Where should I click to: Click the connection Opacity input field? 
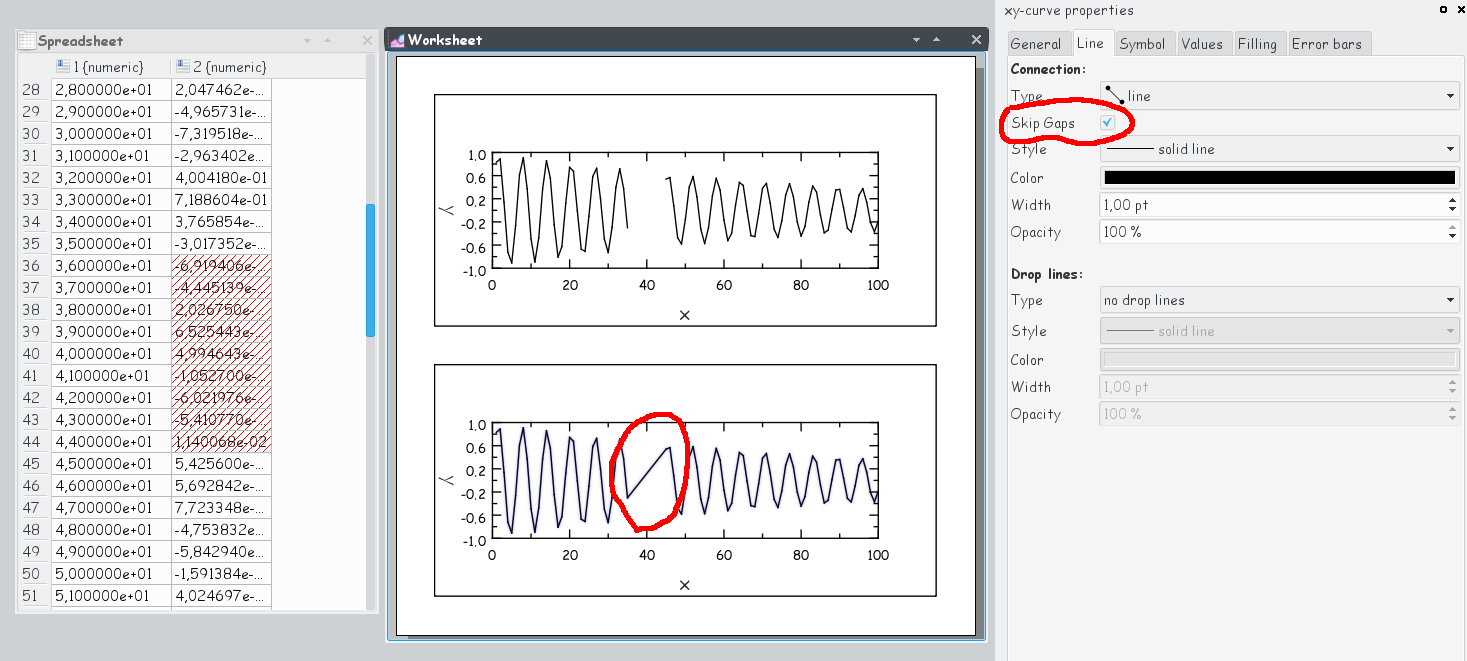click(1270, 232)
